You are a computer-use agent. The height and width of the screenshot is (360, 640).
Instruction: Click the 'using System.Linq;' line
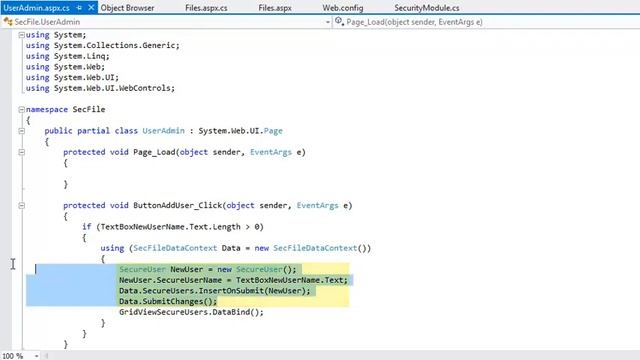[68, 56]
